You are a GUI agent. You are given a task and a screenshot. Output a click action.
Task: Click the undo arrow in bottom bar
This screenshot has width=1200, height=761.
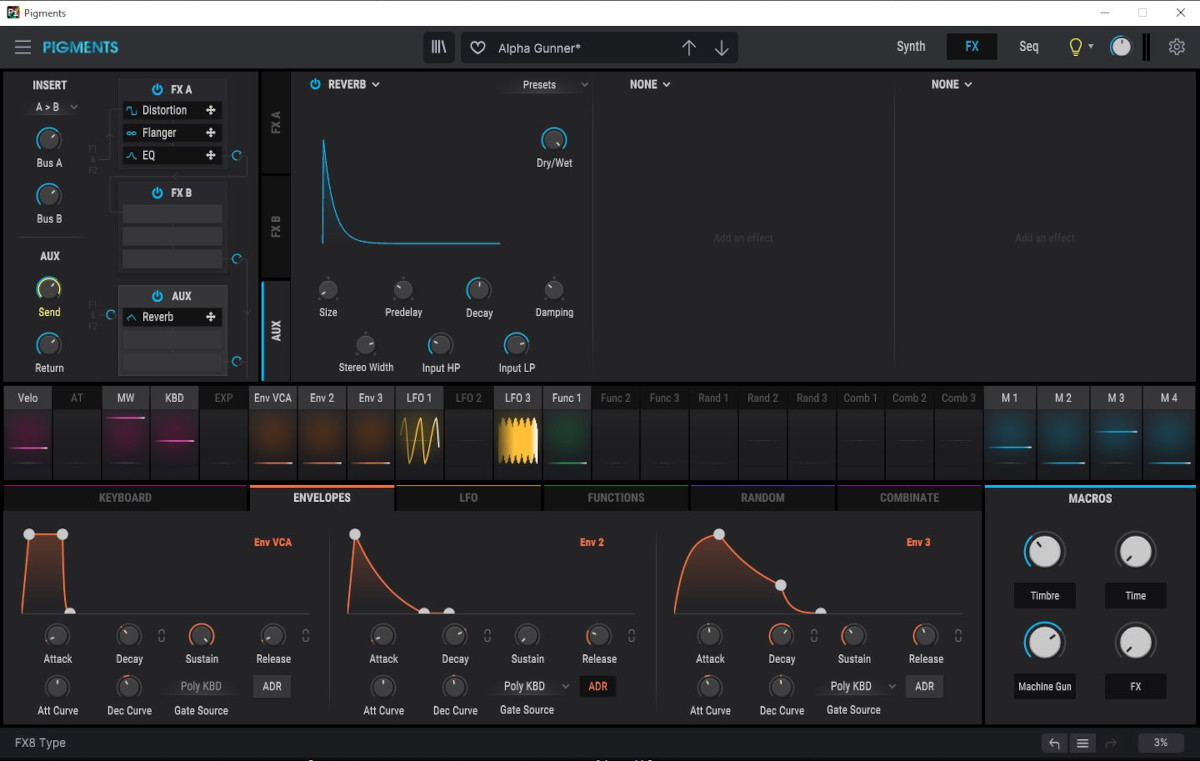[x=1054, y=743]
